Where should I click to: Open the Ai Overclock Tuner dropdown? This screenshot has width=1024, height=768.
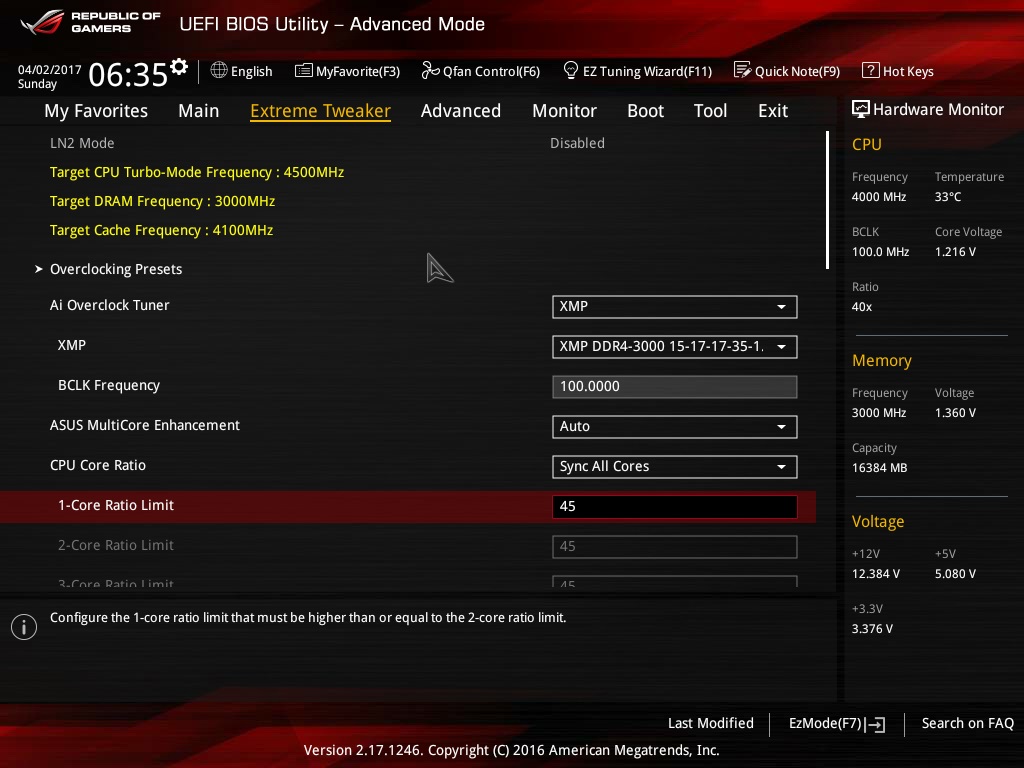point(675,307)
